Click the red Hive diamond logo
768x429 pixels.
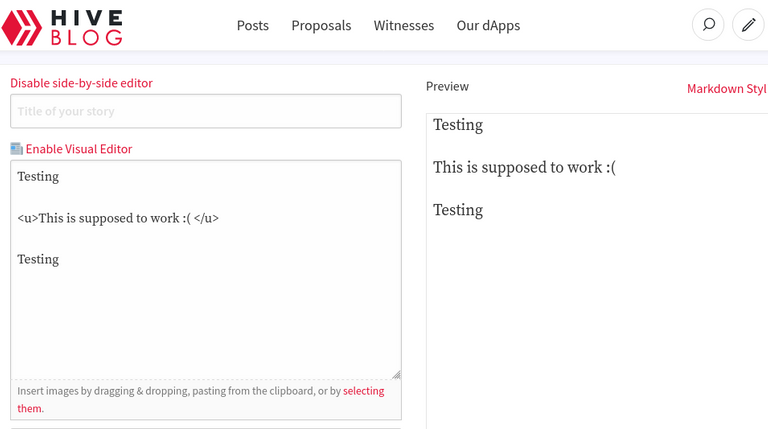pyautogui.click(x=22, y=28)
